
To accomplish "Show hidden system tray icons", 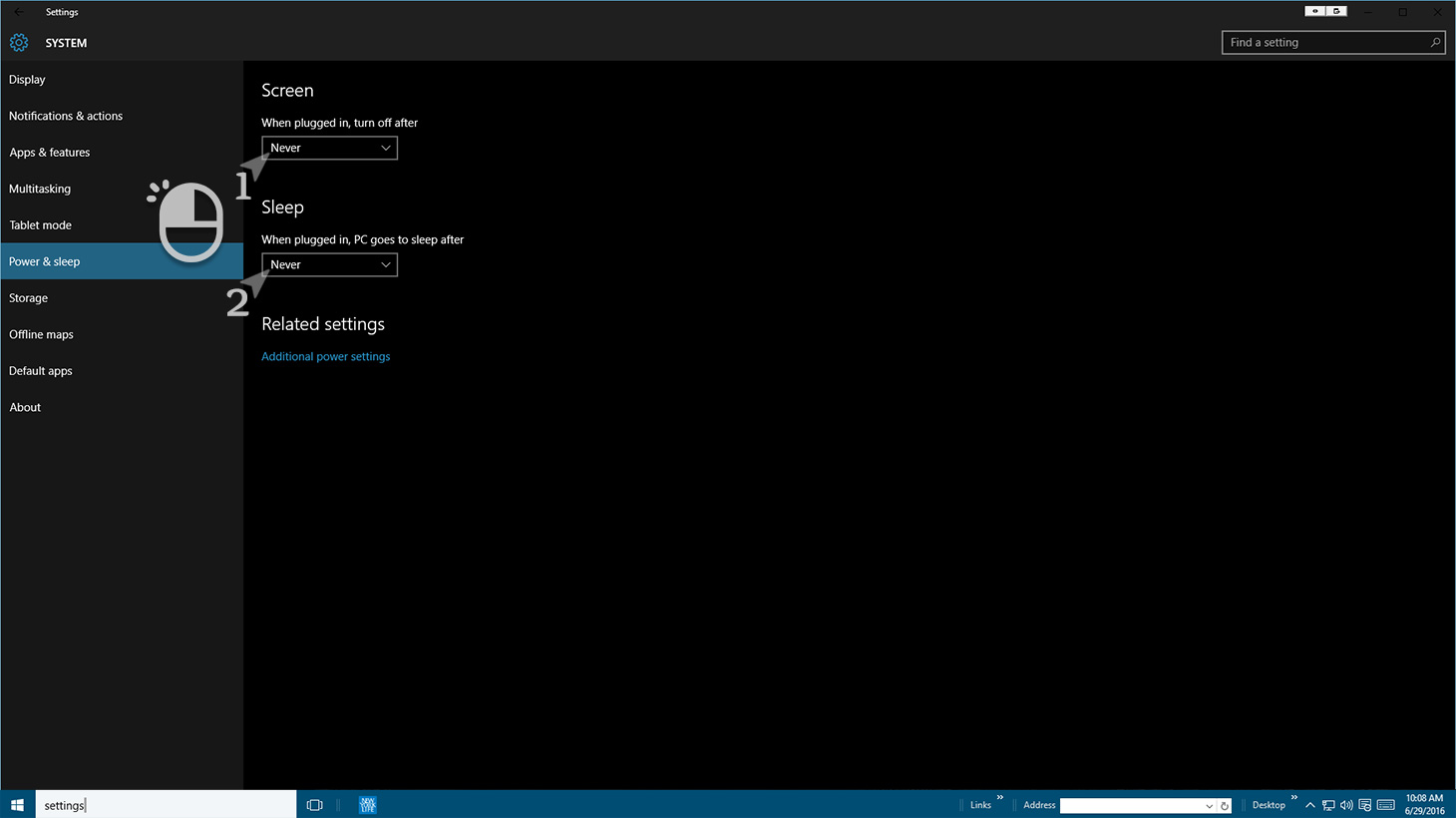I will pos(1310,805).
